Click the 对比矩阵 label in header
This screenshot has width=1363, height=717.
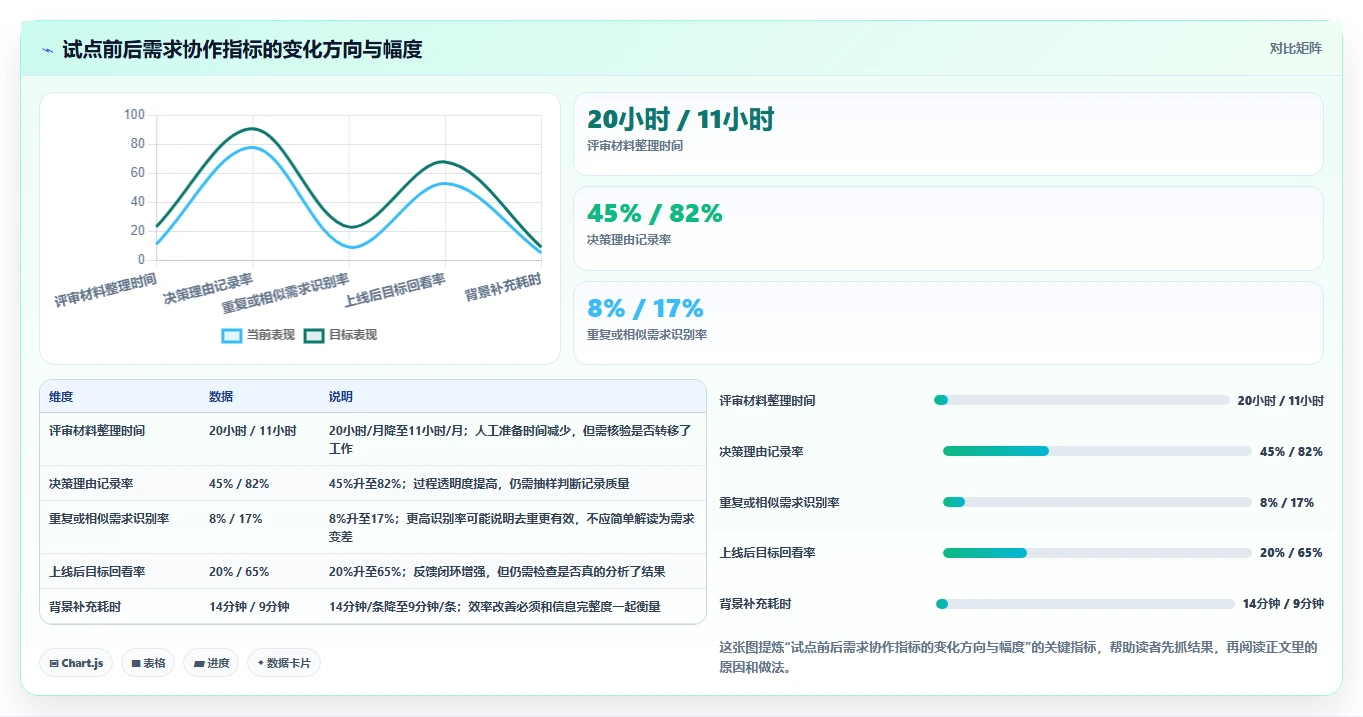pyautogui.click(x=1295, y=48)
